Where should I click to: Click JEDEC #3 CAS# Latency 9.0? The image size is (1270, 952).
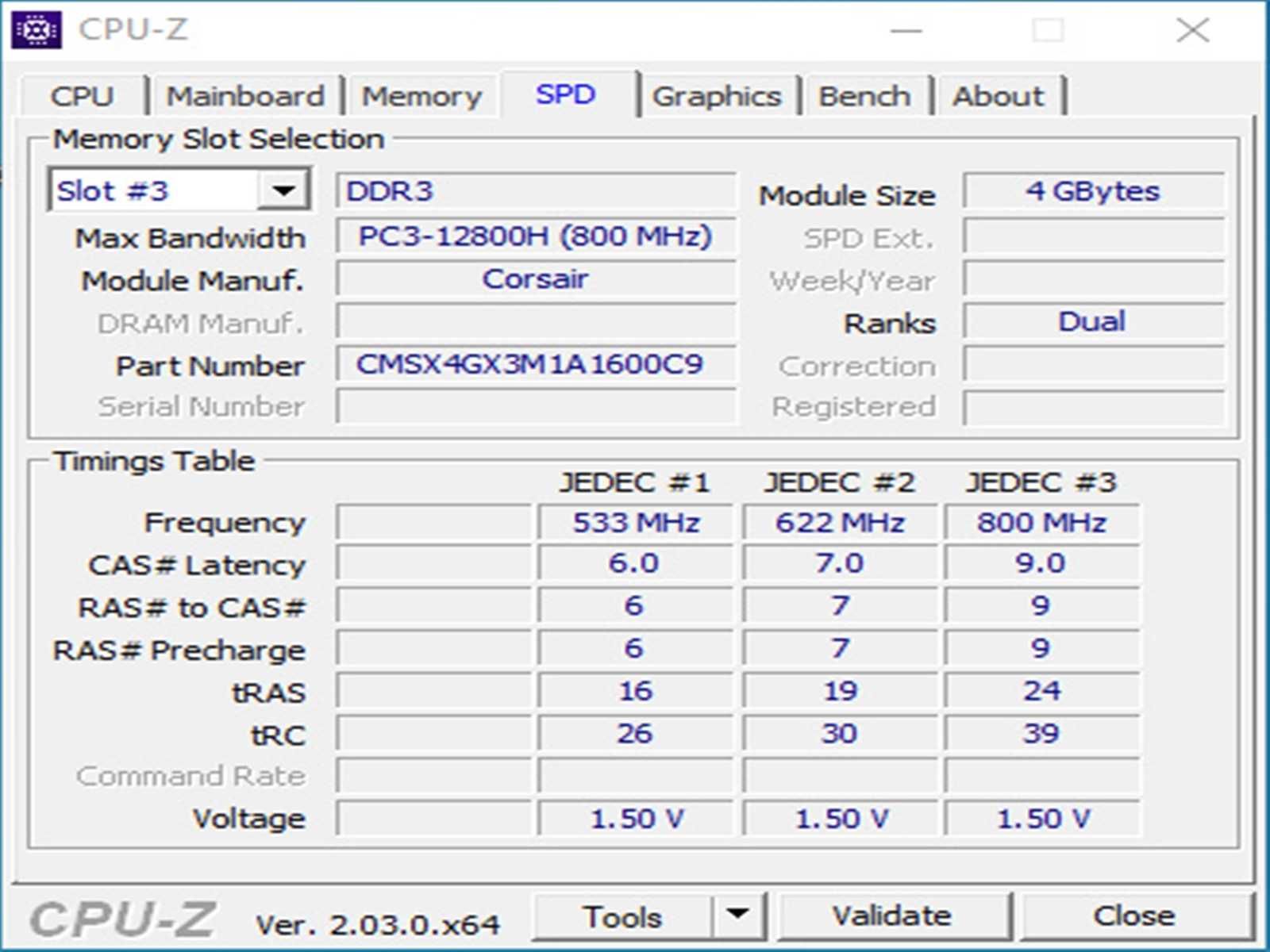[x=1042, y=563]
